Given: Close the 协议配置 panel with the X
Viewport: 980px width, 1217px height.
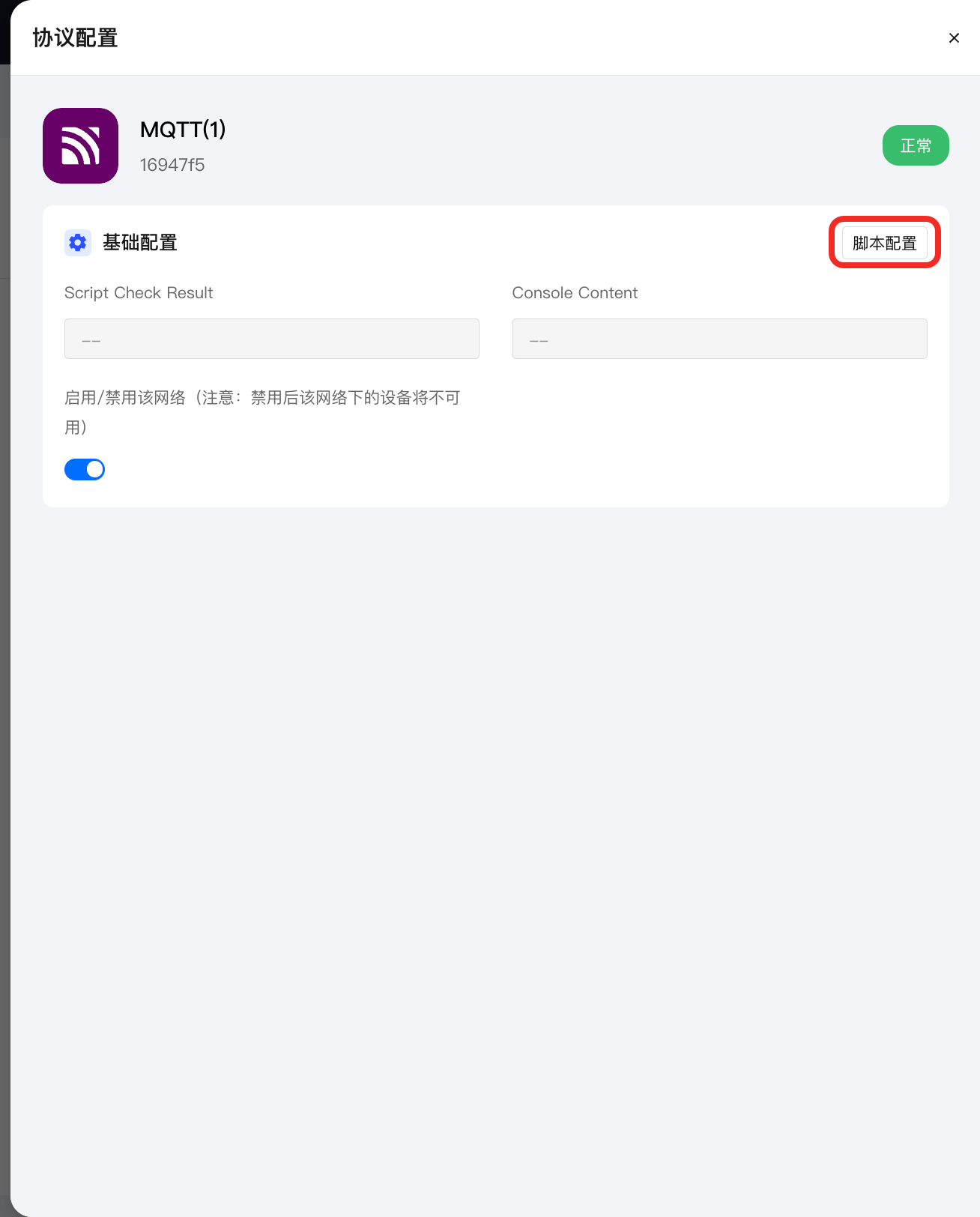Looking at the screenshot, I should point(954,38).
